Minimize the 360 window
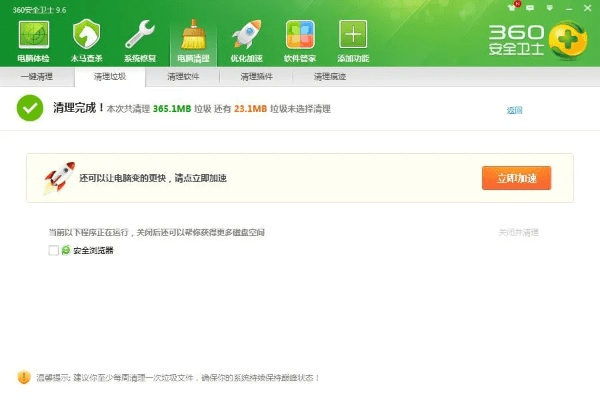Screen dimensions: 600x400 coord(569,8)
